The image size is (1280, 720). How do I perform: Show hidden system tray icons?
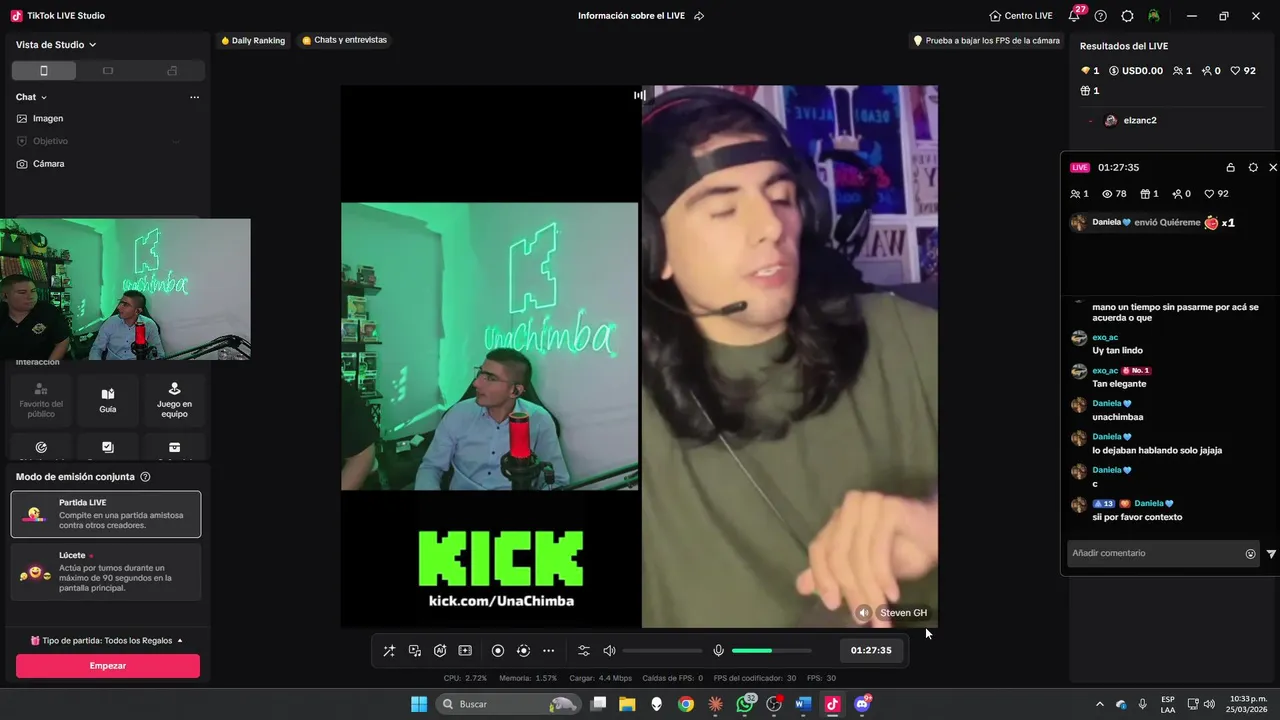(x=1100, y=704)
